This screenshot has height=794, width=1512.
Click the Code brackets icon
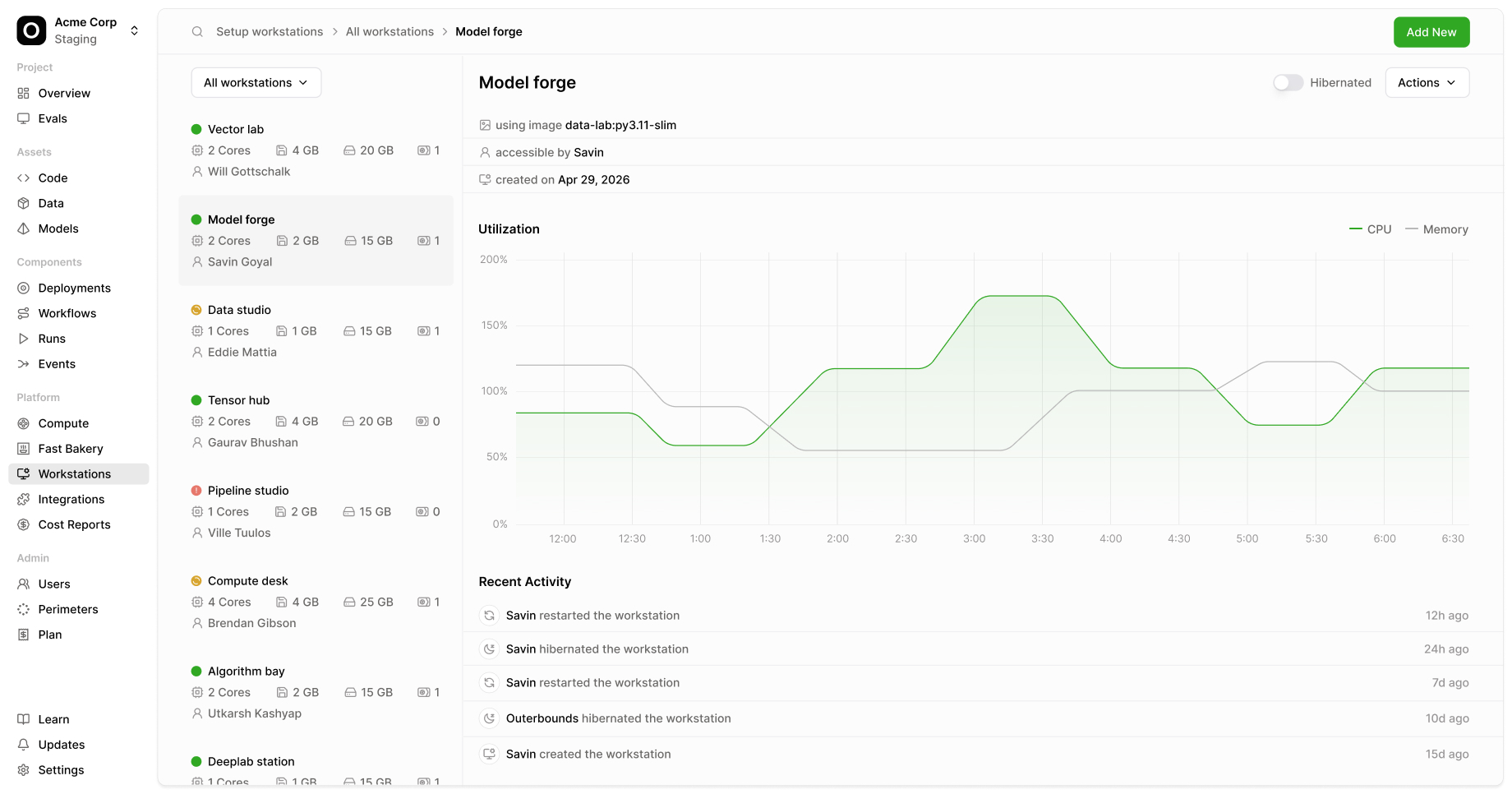pos(23,178)
